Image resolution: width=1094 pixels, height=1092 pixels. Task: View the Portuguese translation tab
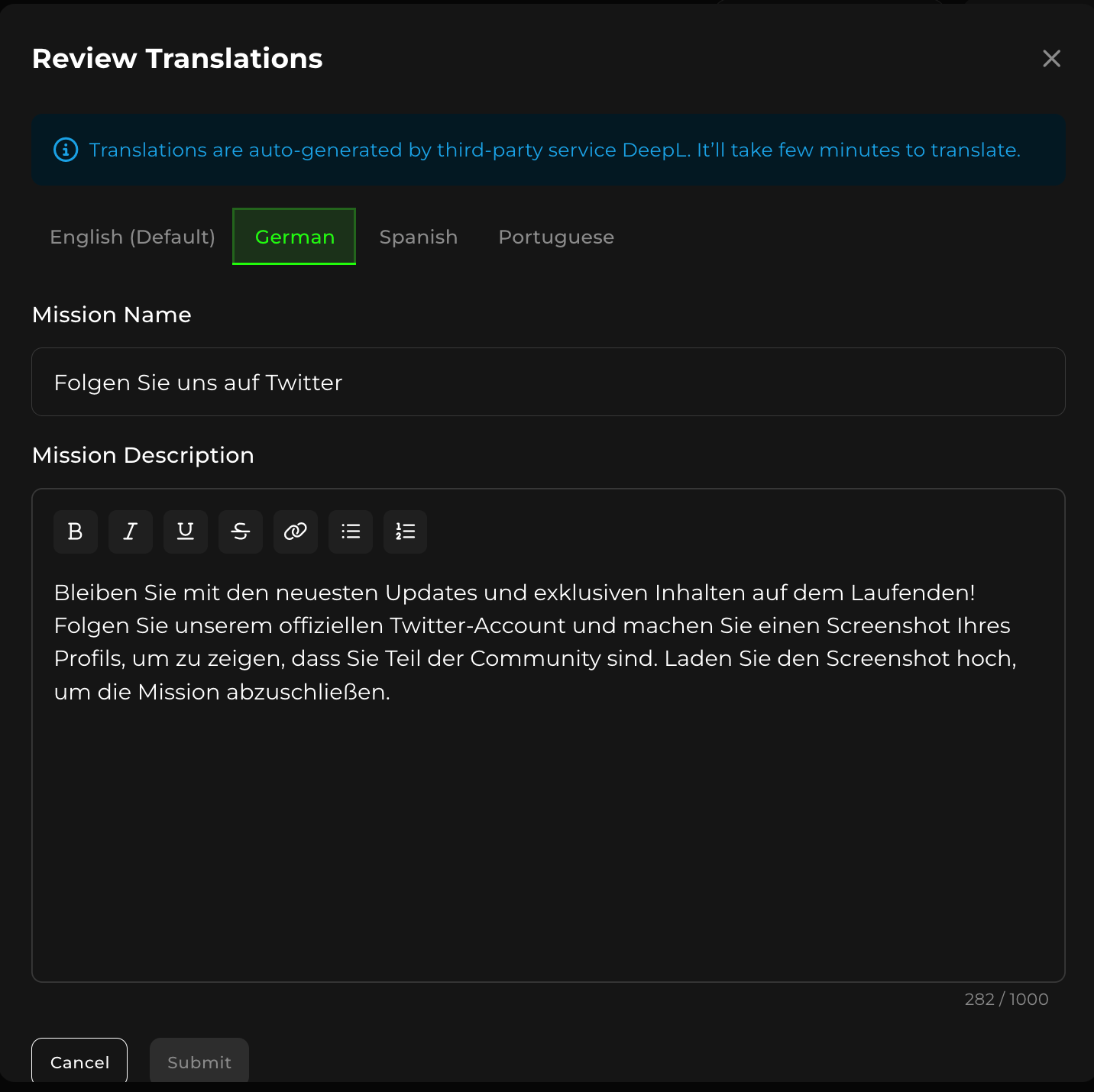[x=556, y=237]
